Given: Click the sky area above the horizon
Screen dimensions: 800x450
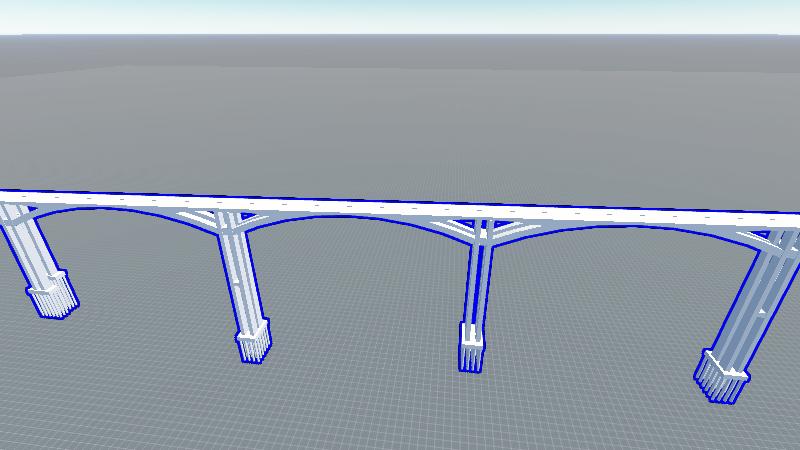Looking at the screenshot, I should [x=400, y=16].
